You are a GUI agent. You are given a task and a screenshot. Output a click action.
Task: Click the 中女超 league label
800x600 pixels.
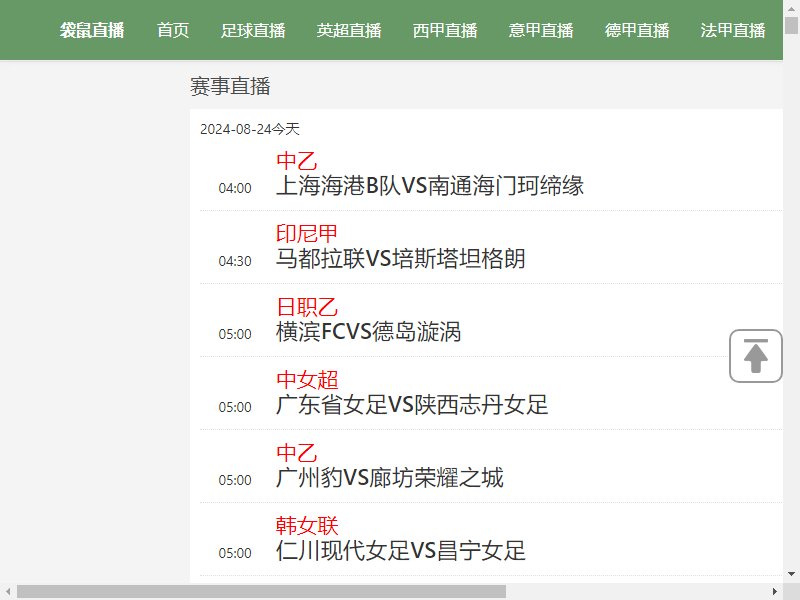(x=307, y=380)
